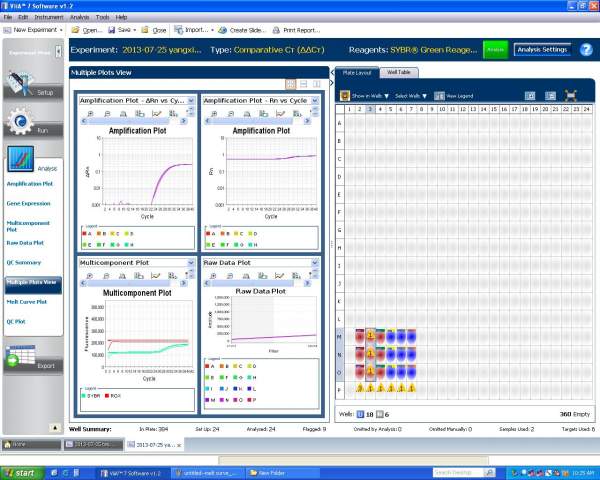600x480 pixels.
Task: Click the zoom-out wells icon on plate toolbar
Action: 550,96
